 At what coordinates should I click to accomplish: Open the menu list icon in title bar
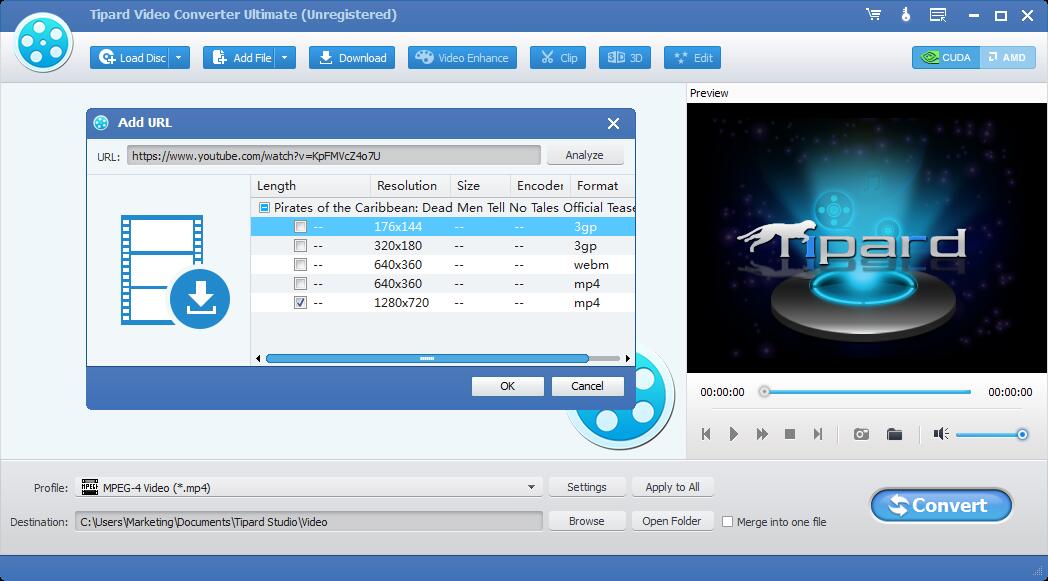[938, 15]
